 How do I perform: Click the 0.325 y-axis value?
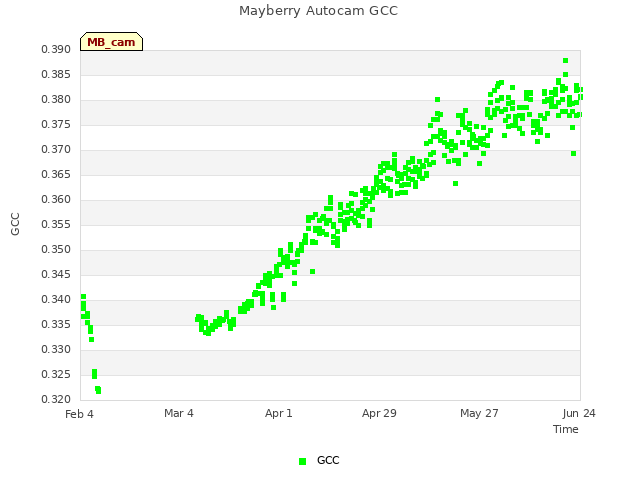pyautogui.click(x=56, y=374)
